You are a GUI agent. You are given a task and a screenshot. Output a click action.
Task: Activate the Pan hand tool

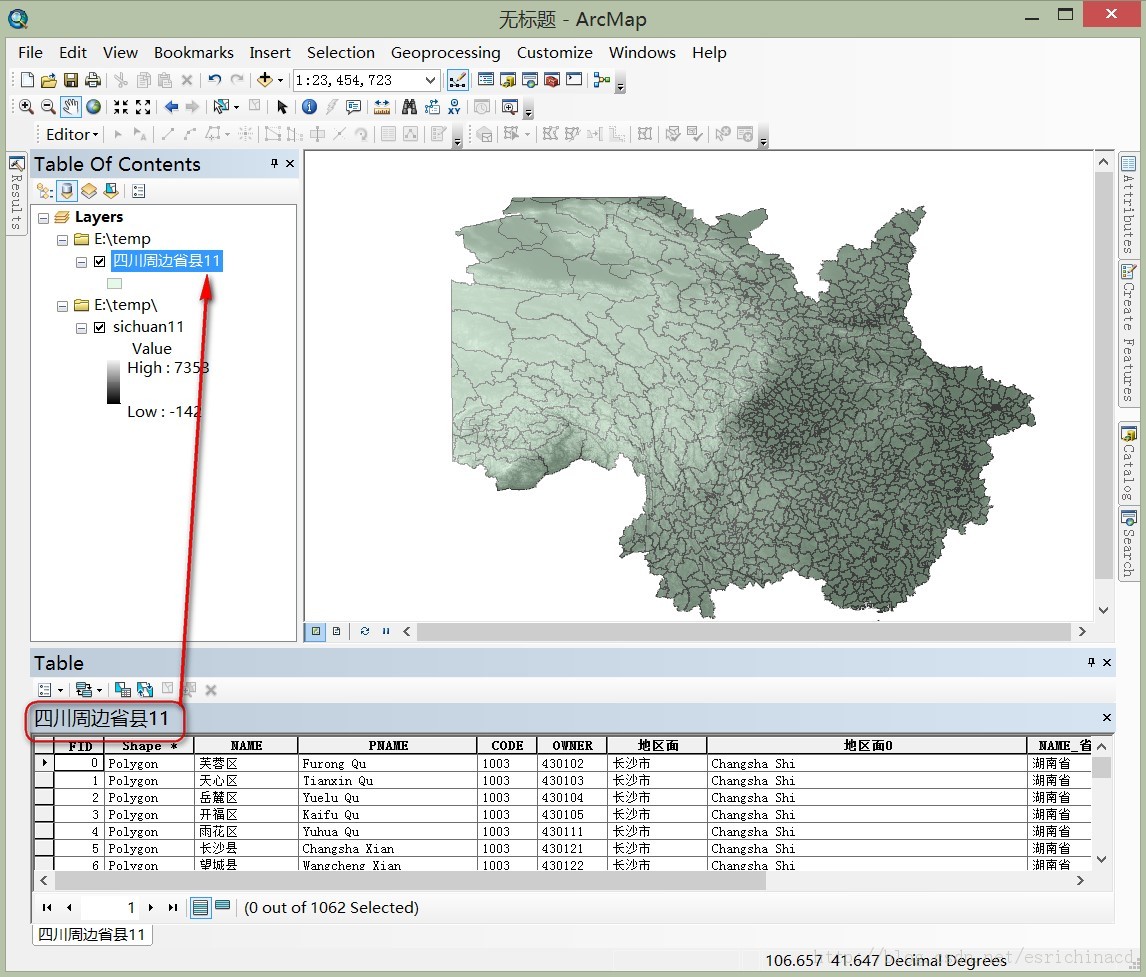tap(71, 107)
